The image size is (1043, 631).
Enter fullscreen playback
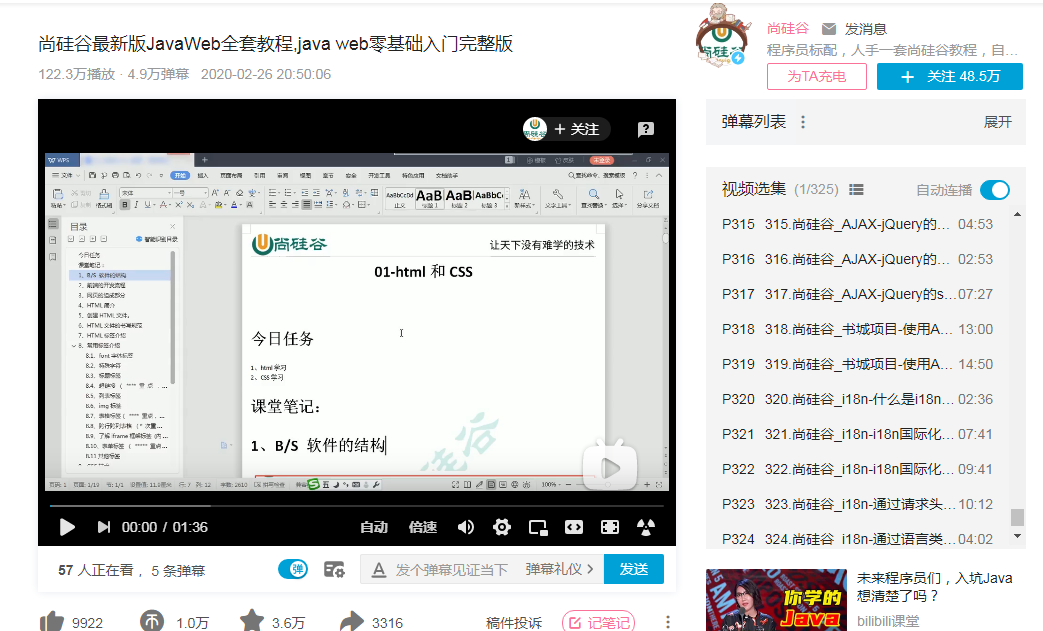[609, 527]
